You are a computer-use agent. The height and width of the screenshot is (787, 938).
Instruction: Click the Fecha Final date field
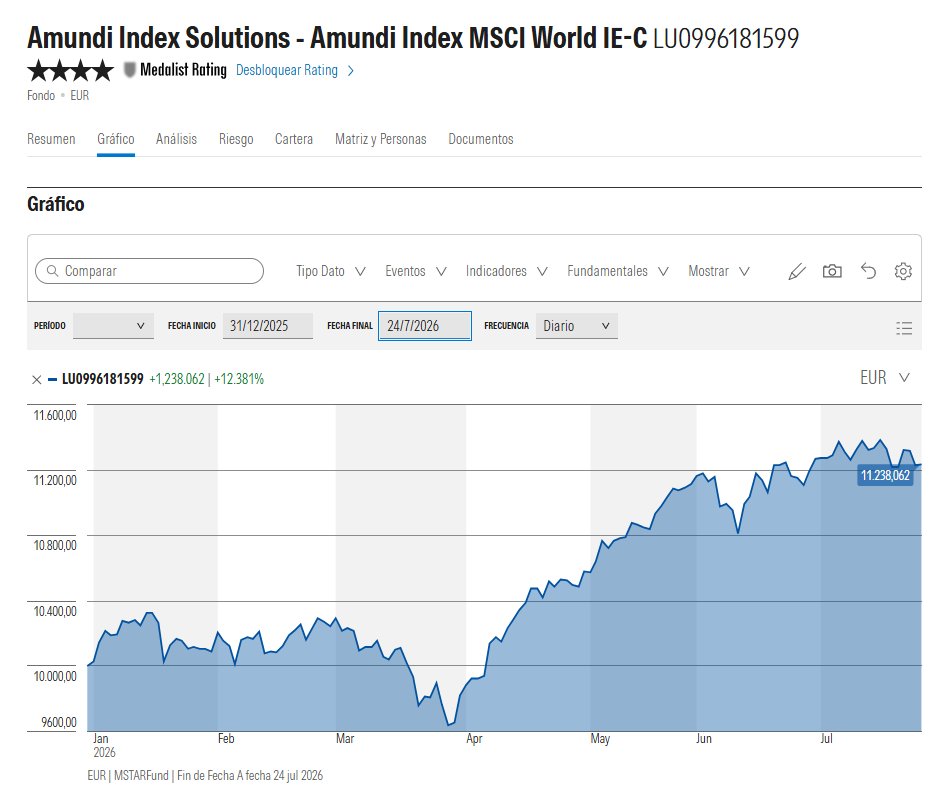point(425,326)
